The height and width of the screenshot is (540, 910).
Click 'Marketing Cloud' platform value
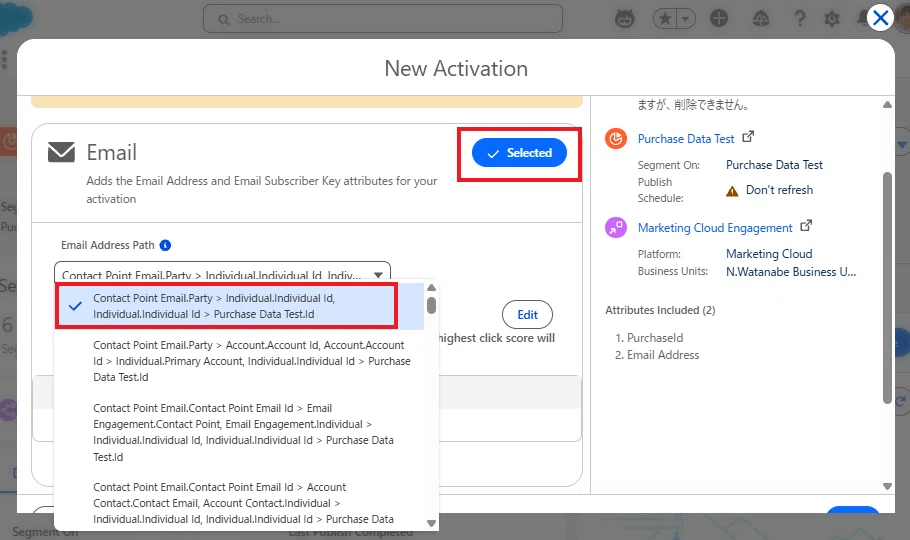tap(769, 254)
